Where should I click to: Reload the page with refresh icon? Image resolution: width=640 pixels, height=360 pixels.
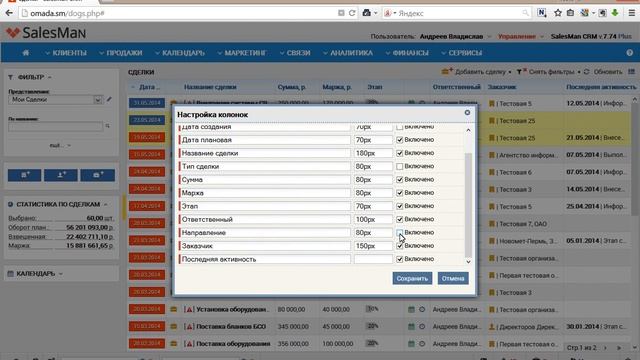(352, 13)
